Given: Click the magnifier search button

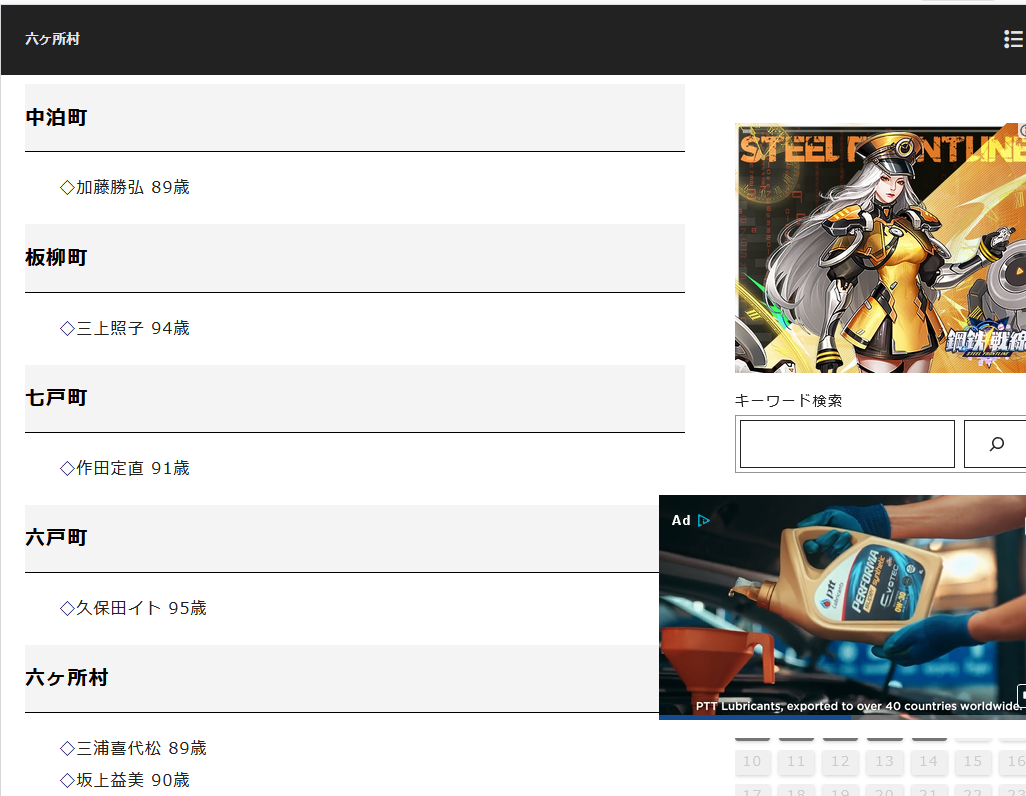Looking at the screenshot, I should 995,444.
